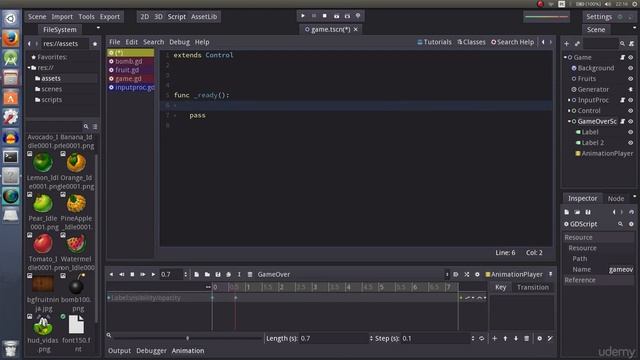Image resolution: width=640 pixels, height=360 pixels.
Task: Open the GameOver animation dropdown
Action: tap(353, 274)
